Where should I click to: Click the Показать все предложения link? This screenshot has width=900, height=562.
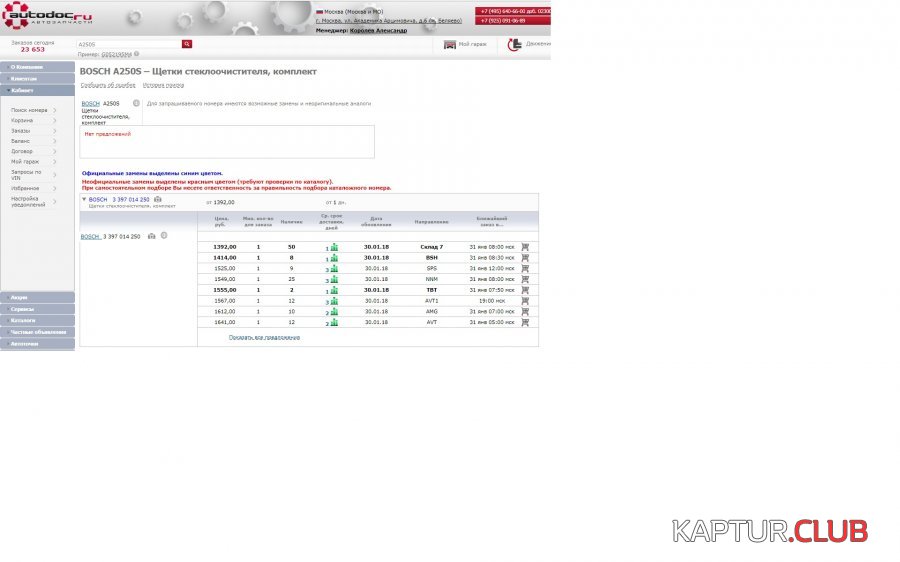click(264, 338)
